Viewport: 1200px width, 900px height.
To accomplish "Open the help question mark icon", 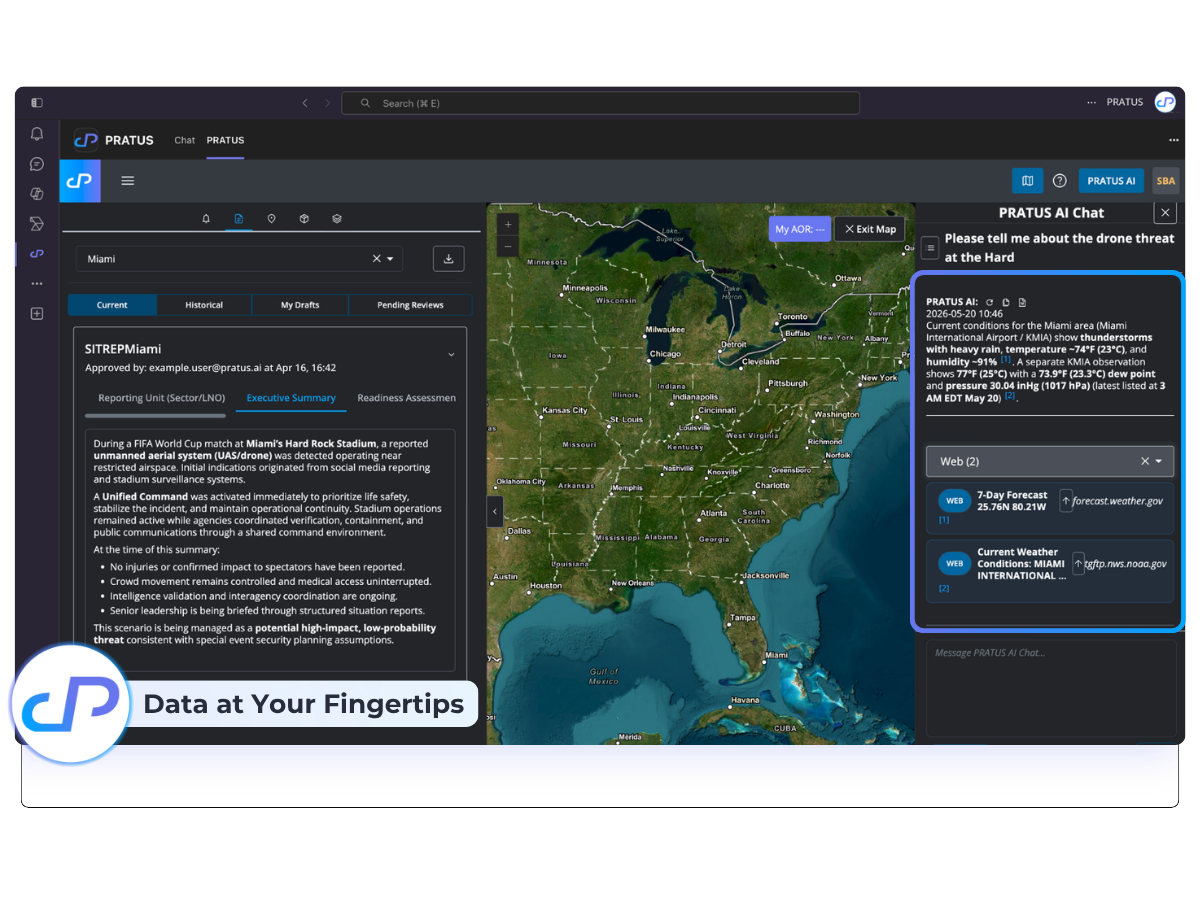I will (x=1060, y=181).
